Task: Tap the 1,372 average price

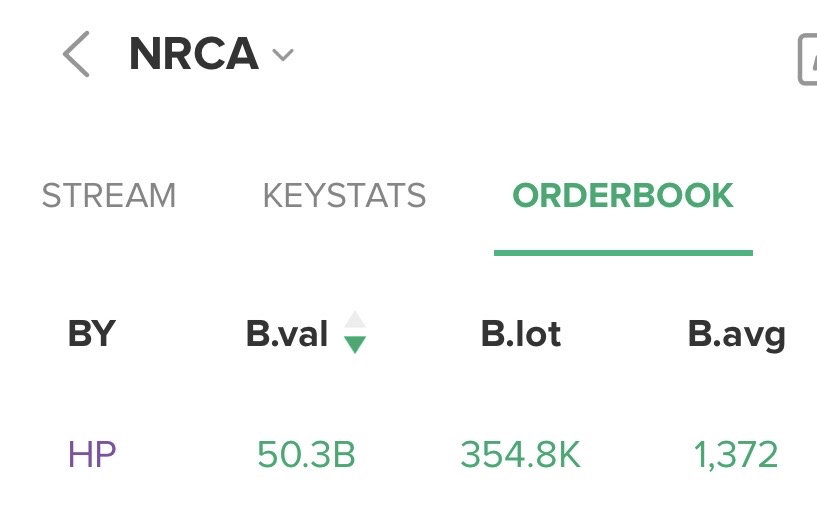Action: 735,455
